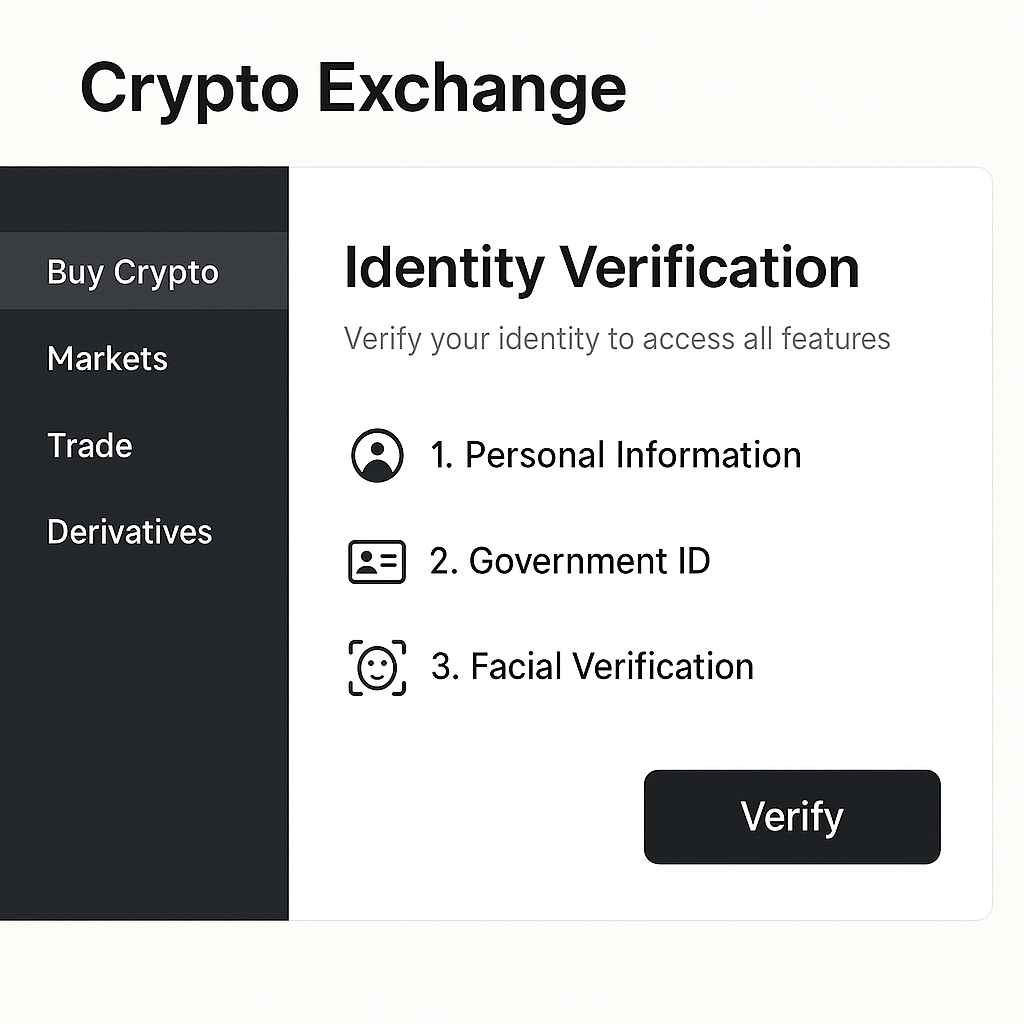Switch to the Markets section
This screenshot has height=1024, width=1024.
107,359
